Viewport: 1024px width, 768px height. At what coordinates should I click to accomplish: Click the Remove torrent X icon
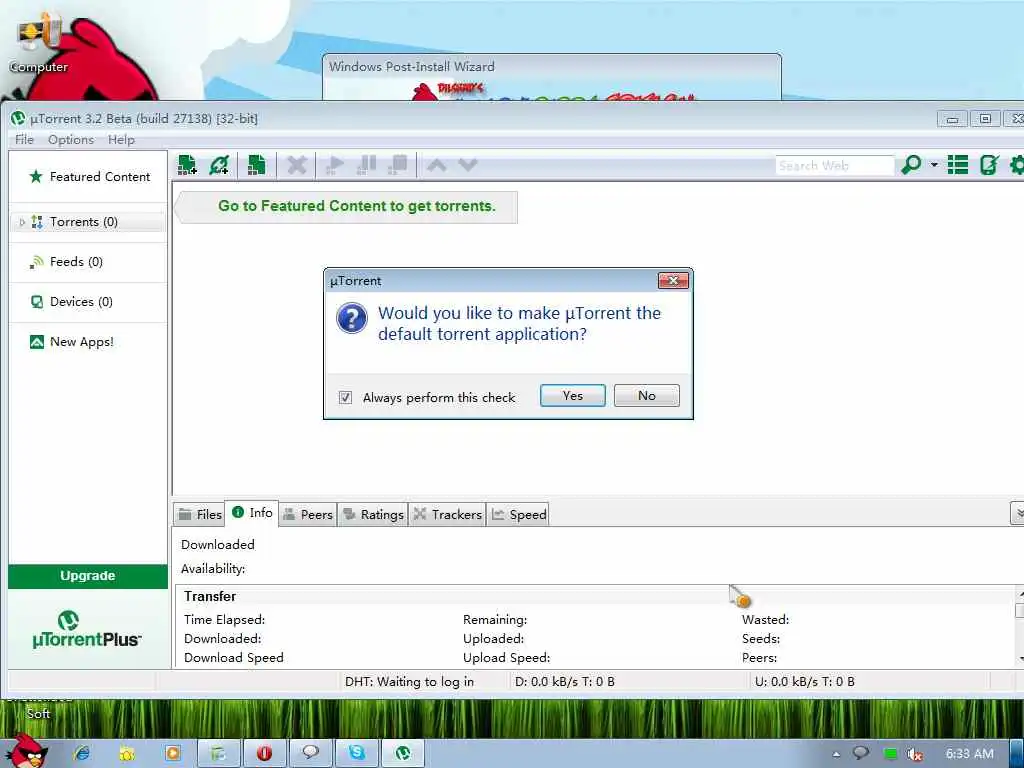tap(296, 165)
